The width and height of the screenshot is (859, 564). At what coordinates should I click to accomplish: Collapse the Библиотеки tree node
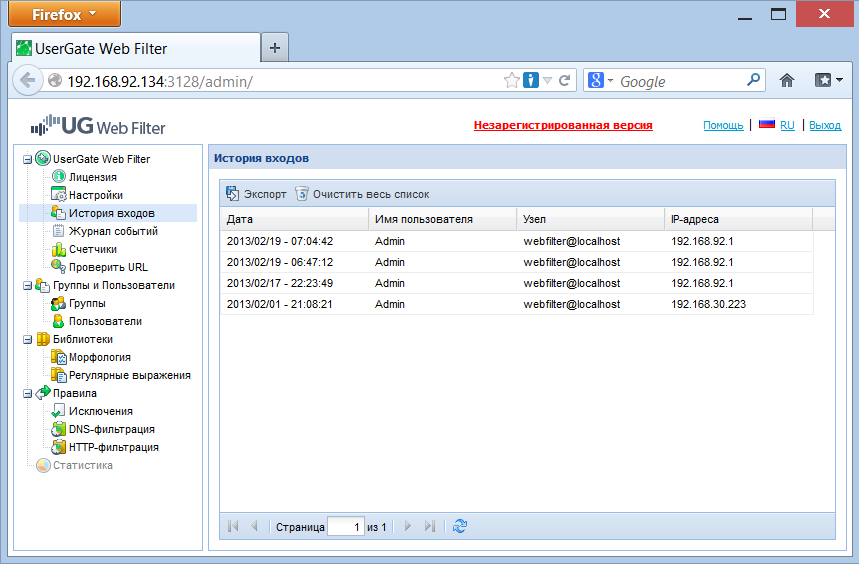(x=27, y=339)
